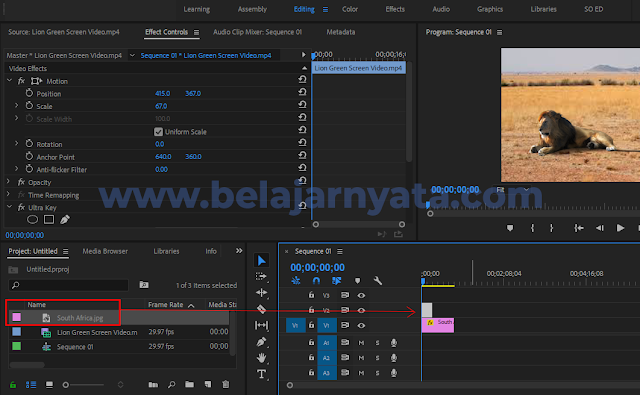Collapse the Motion effect group
Viewport: 640px width, 395px height.
9,81
